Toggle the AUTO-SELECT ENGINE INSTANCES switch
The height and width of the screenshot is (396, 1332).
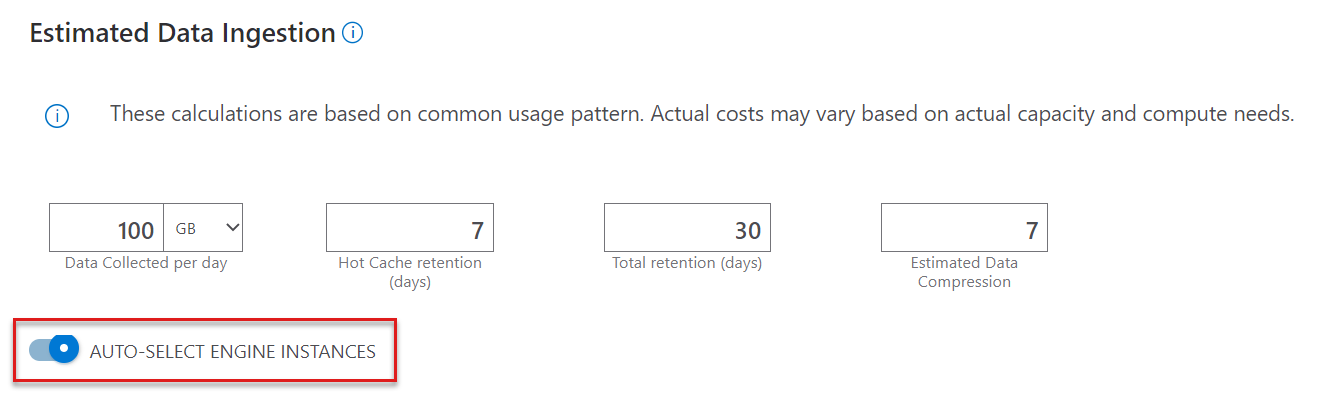coord(54,350)
